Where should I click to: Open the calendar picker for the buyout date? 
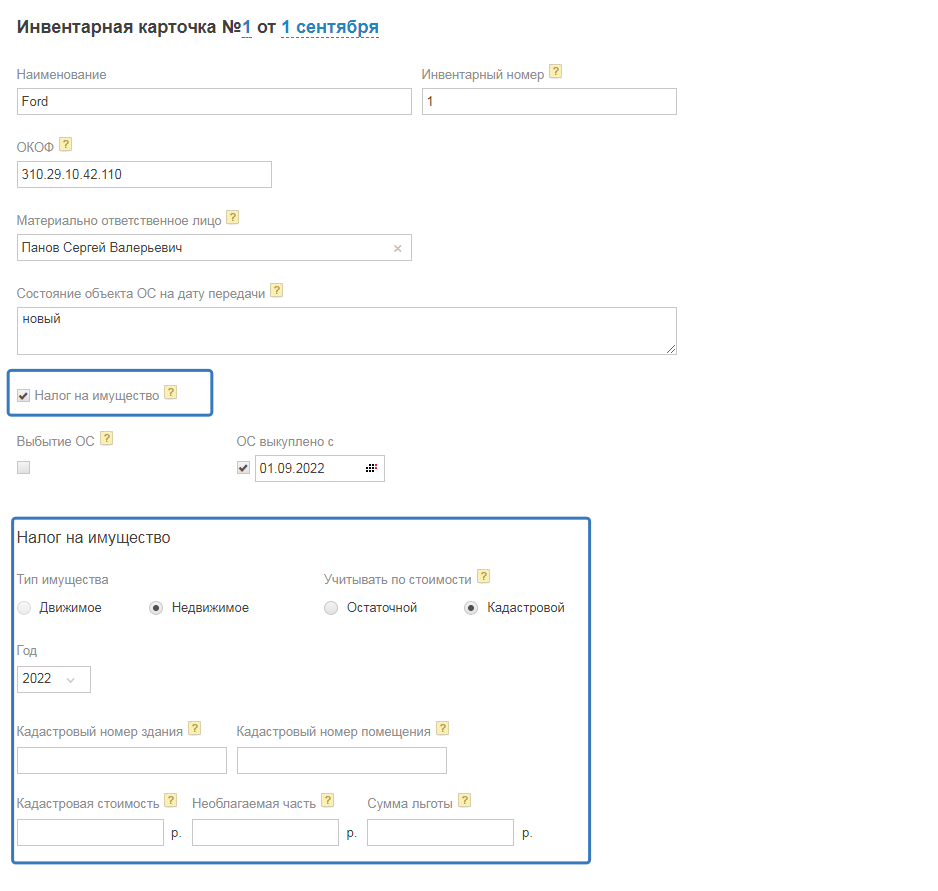coord(370,468)
